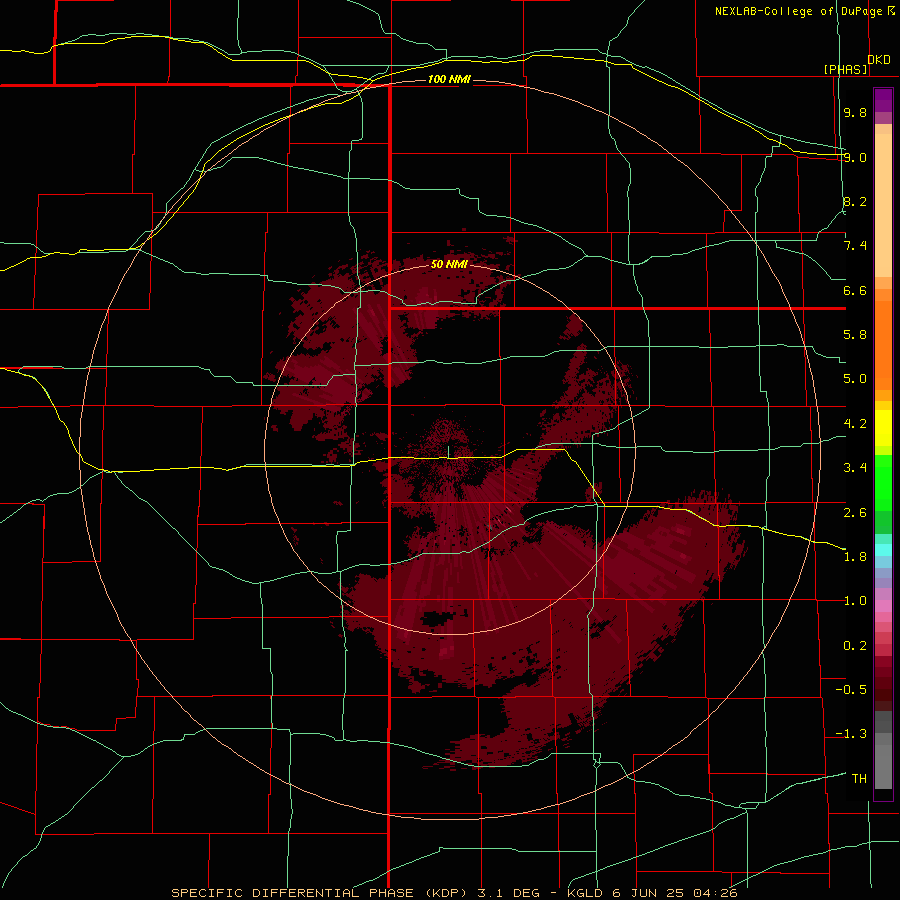
Task: Click the 6.6 value on the scale
Action: pos(855,290)
